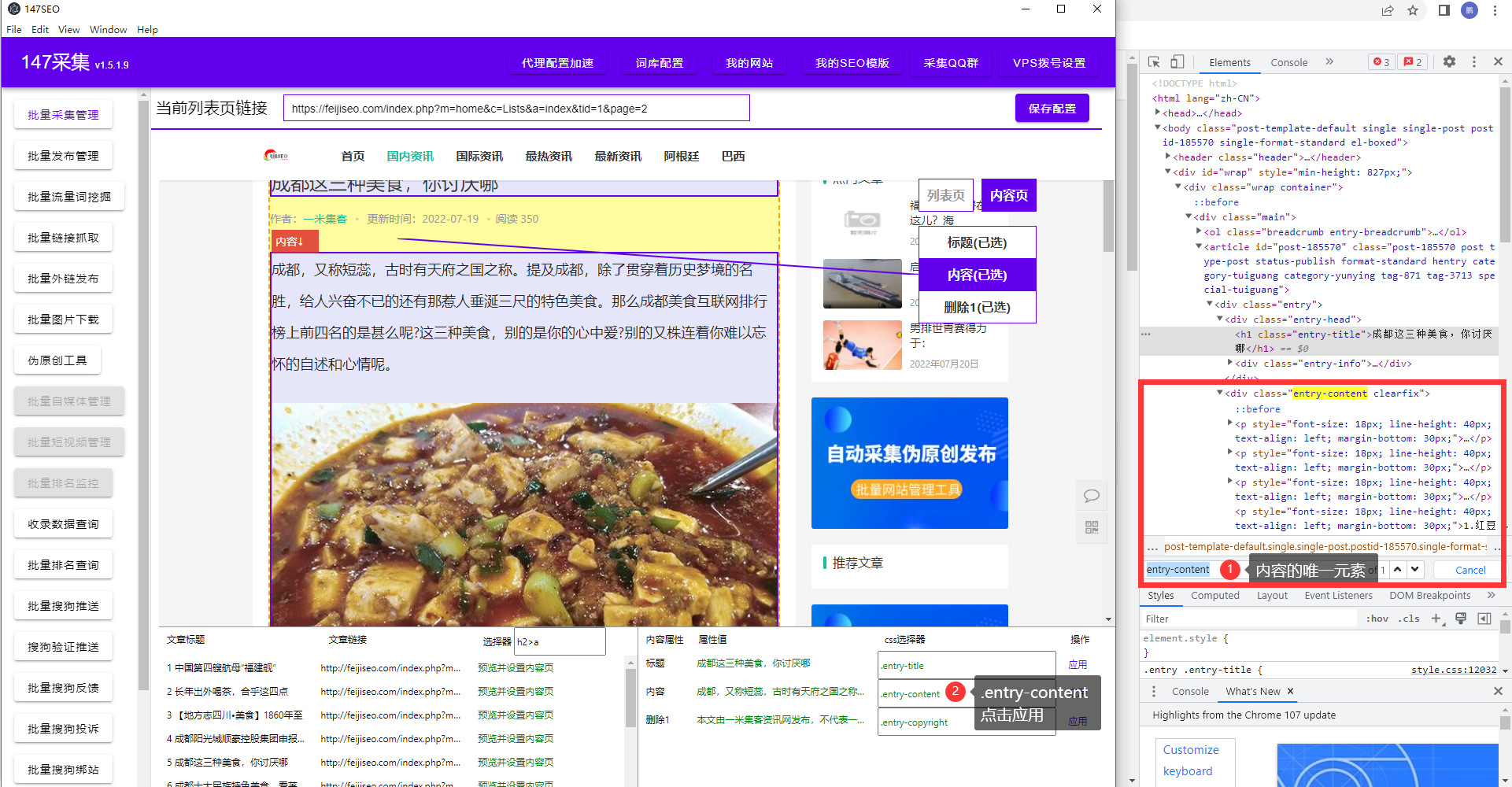
Task: Click the h2>a selector input field
Action: click(x=560, y=641)
